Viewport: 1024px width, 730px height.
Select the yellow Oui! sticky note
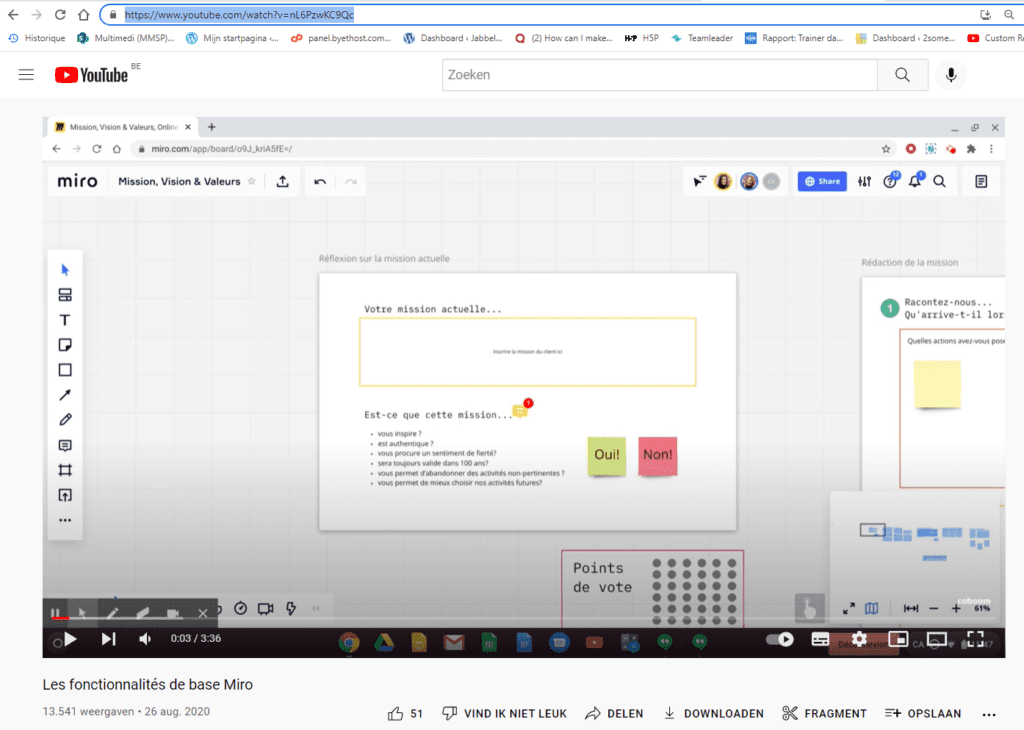coord(607,455)
